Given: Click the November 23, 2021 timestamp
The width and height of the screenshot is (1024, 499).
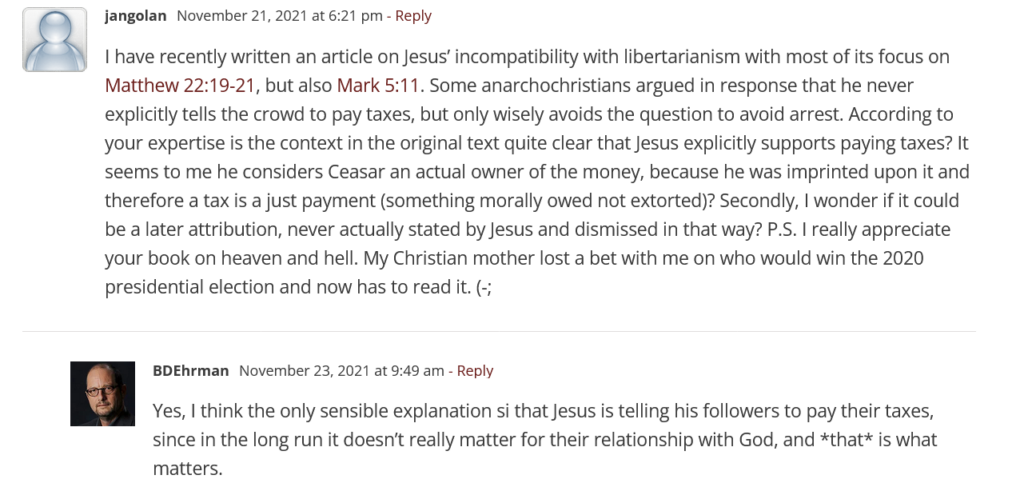Looking at the screenshot, I should click(341, 371).
